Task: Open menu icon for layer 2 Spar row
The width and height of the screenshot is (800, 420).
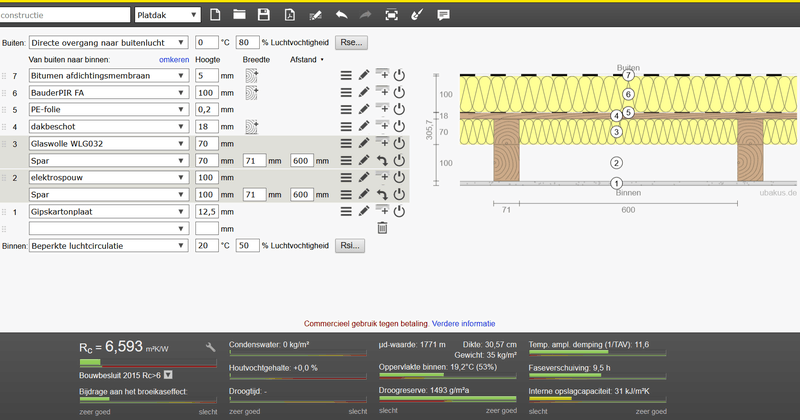Action: click(x=346, y=194)
